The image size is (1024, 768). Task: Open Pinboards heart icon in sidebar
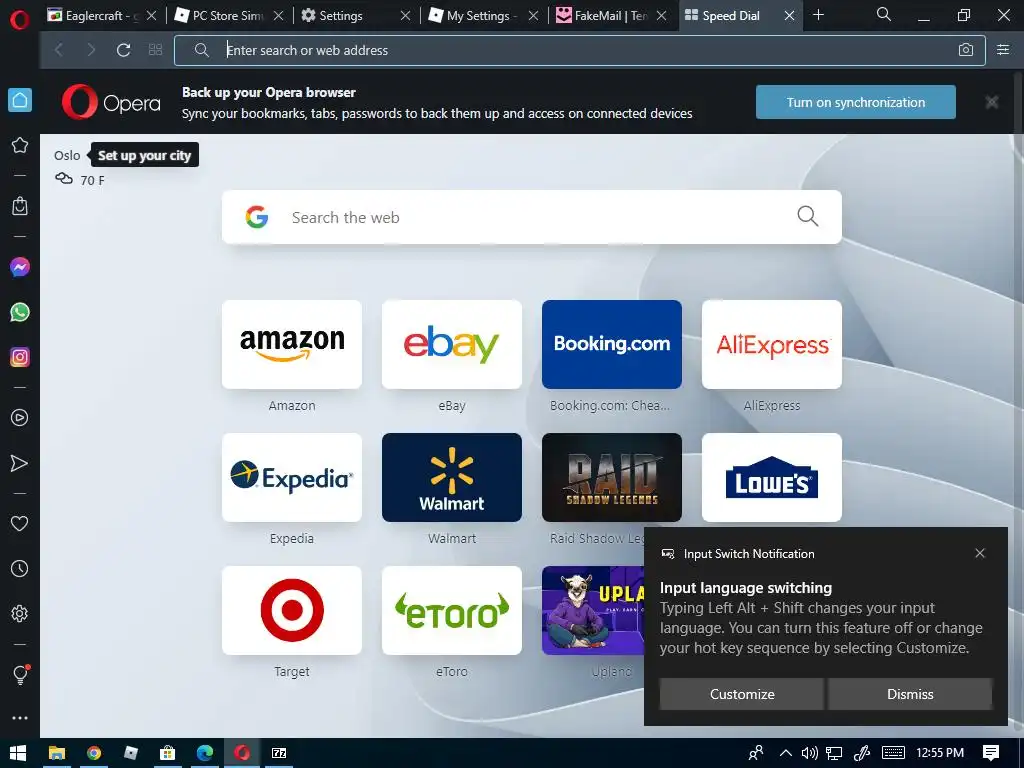tap(20, 524)
